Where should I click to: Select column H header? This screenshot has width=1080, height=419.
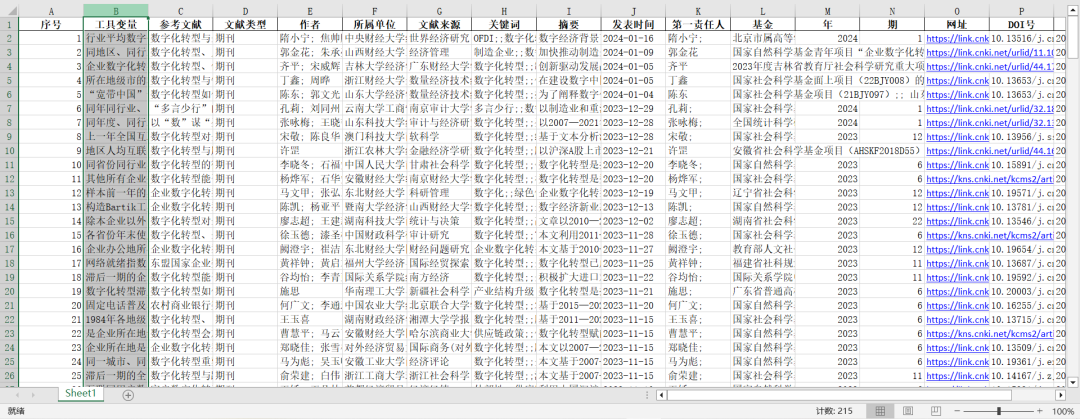504,10
